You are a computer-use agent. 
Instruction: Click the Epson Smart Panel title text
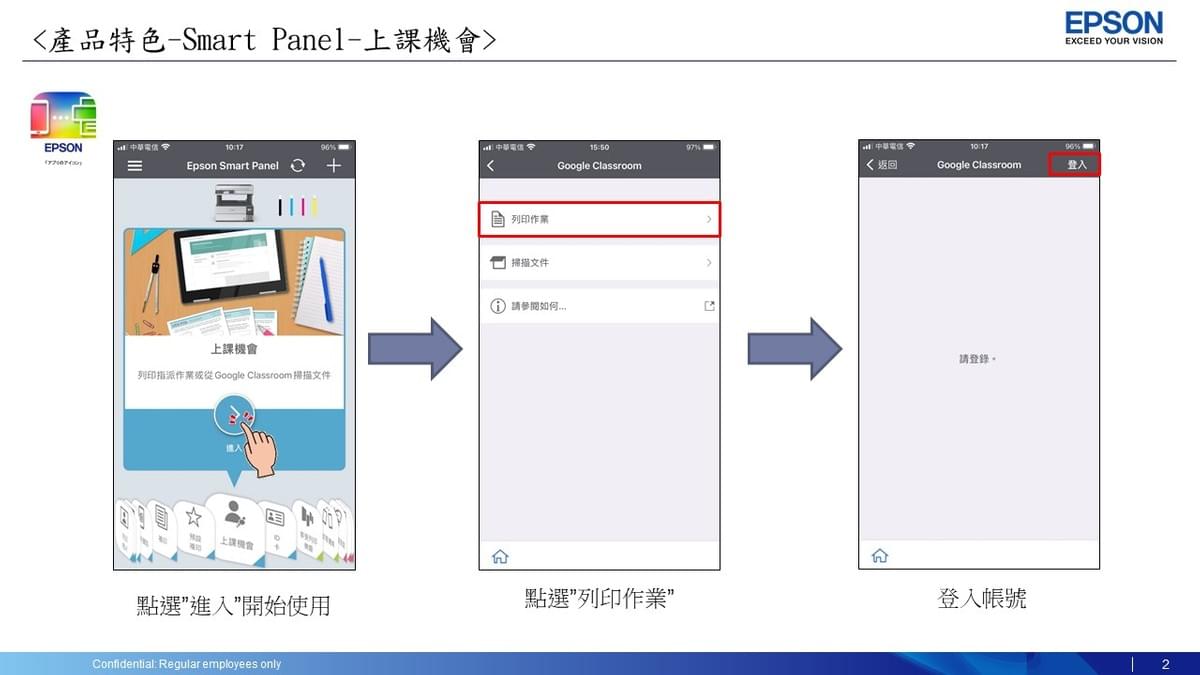[233, 166]
